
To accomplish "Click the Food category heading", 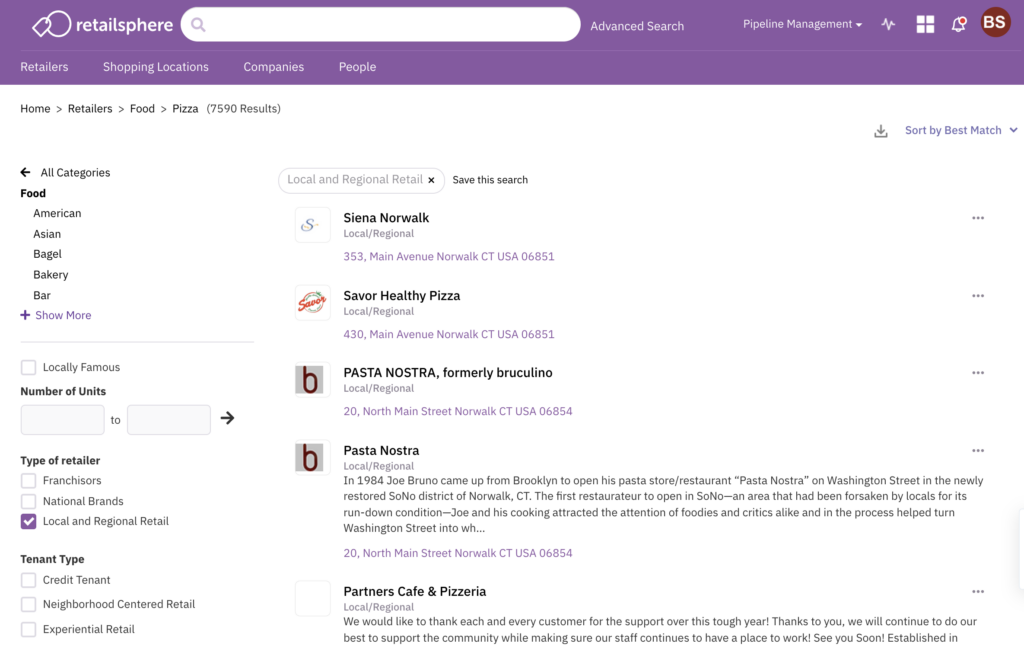I will point(33,193).
